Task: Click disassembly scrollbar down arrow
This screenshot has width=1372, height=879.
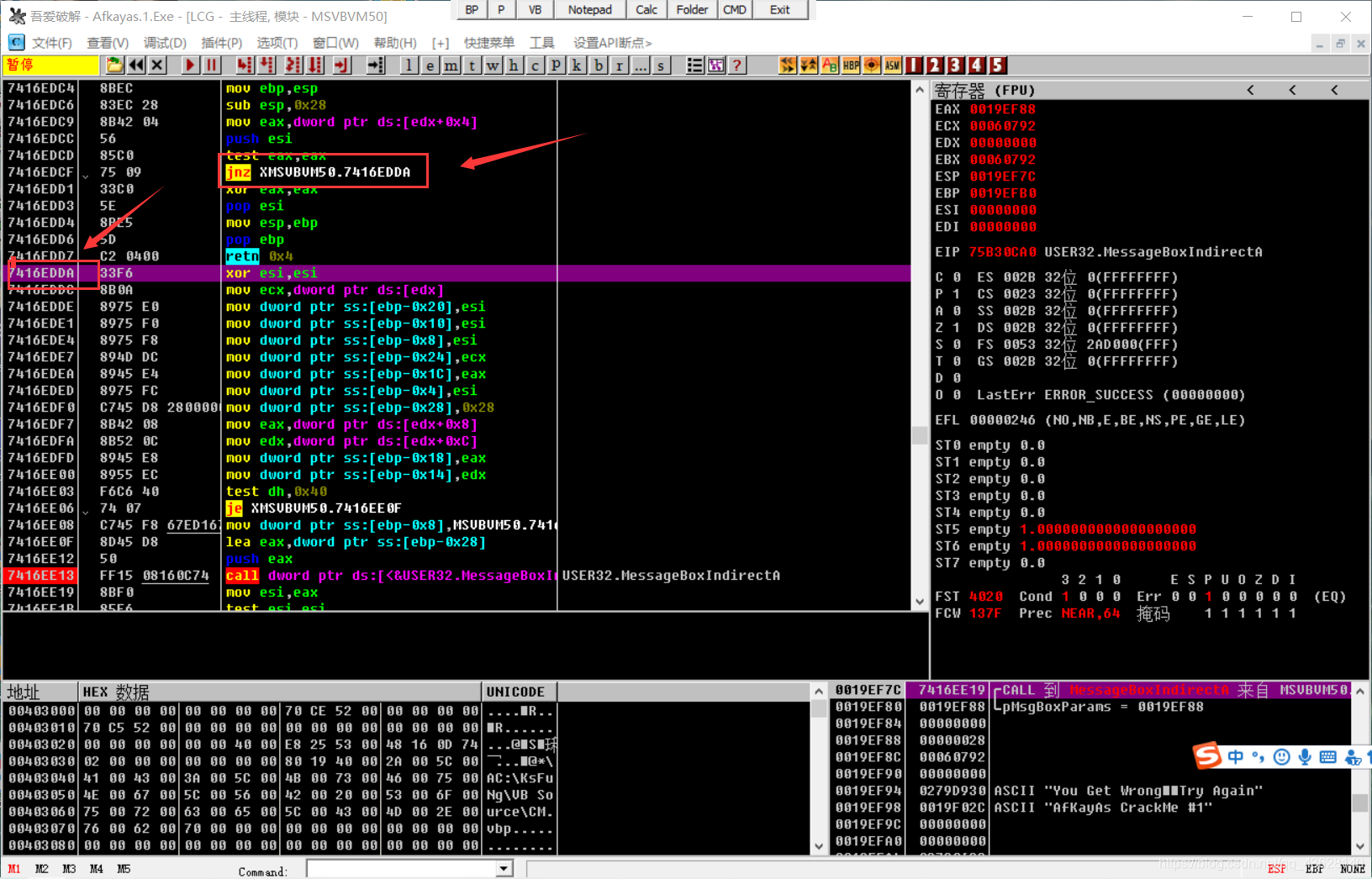Action: coord(920,602)
